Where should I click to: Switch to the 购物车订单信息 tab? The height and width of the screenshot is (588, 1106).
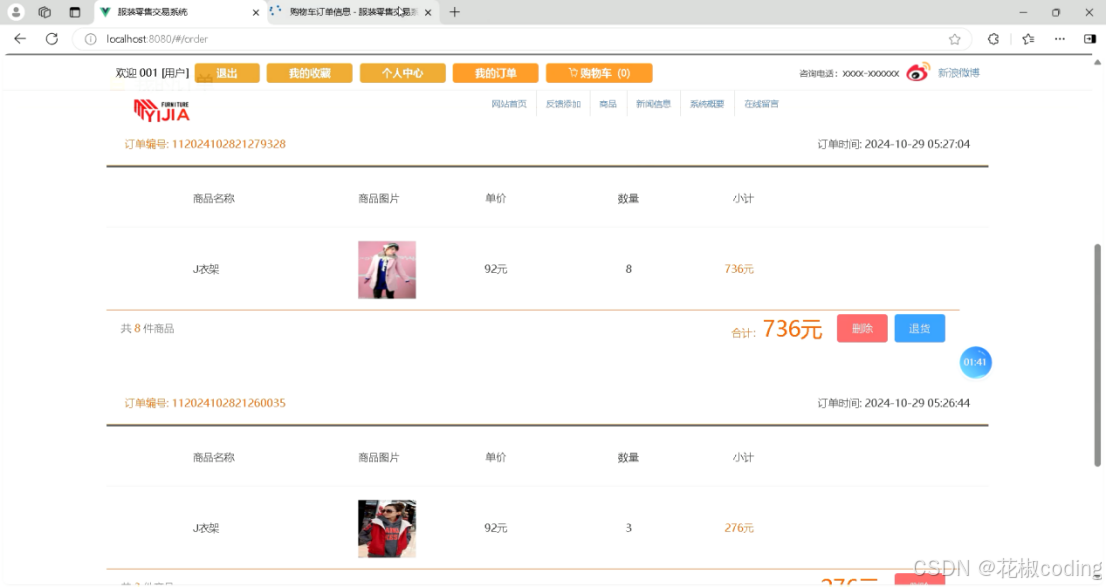[x=353, y=12]
